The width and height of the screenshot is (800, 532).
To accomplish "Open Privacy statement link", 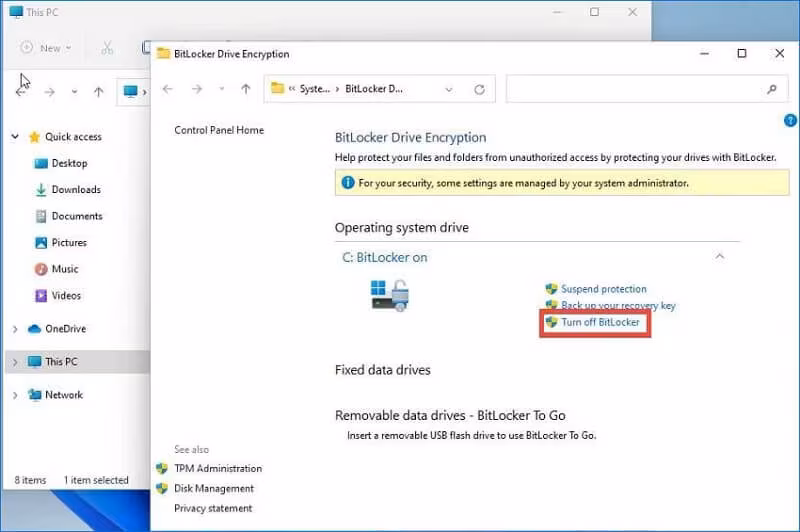I will click(213, 508).
